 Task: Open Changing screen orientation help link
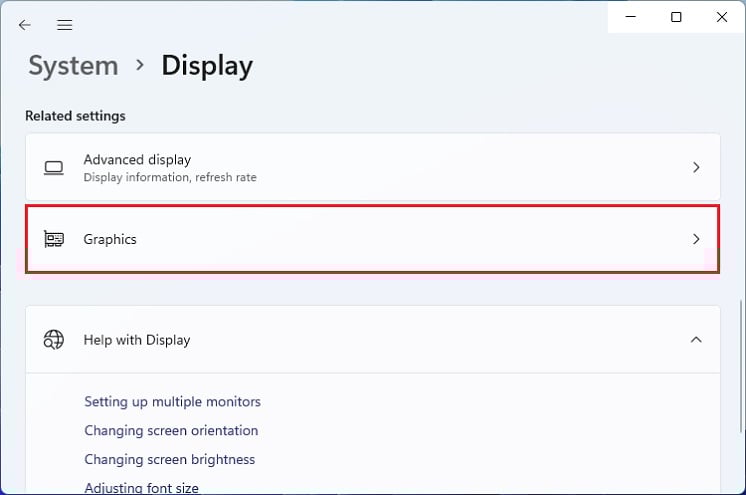tap(171, 431)
